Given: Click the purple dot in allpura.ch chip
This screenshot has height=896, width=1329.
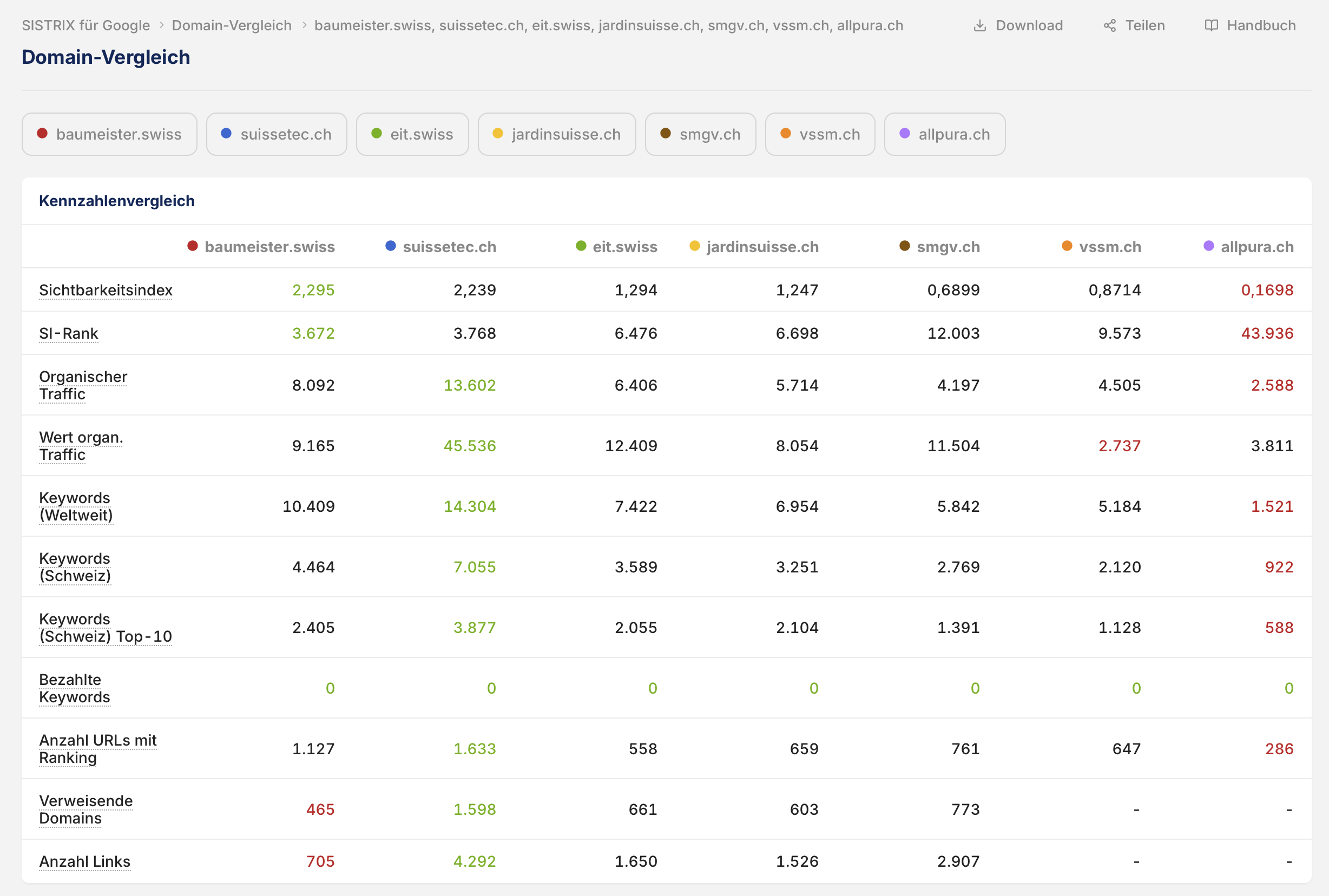Looking at the screenshot, I should 904,133.
